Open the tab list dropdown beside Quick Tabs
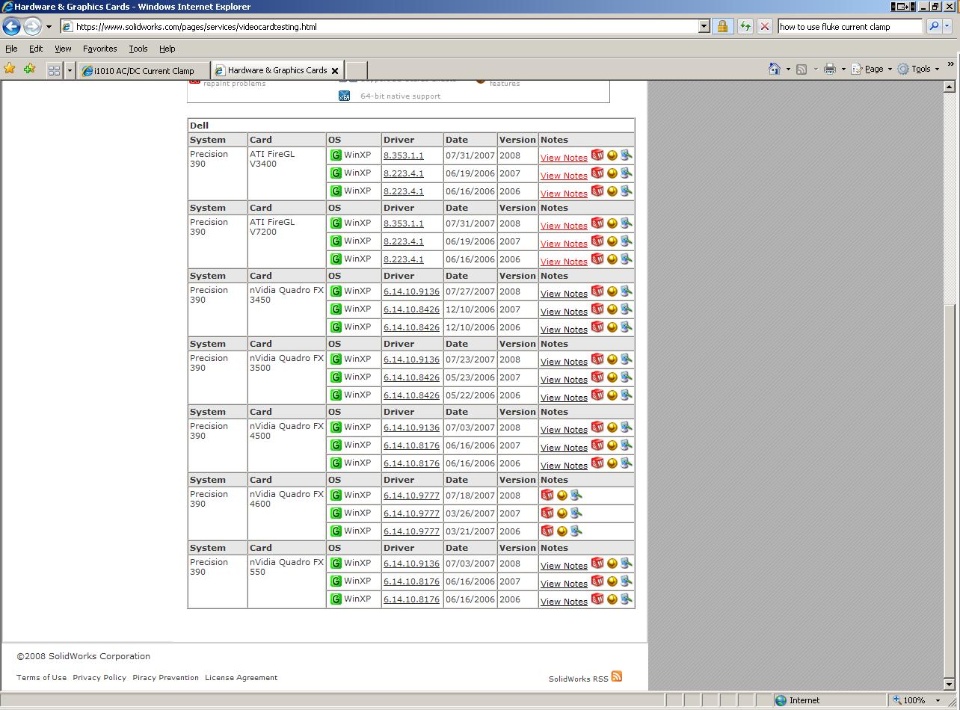960x710 pixels. (x=69, y=70)
